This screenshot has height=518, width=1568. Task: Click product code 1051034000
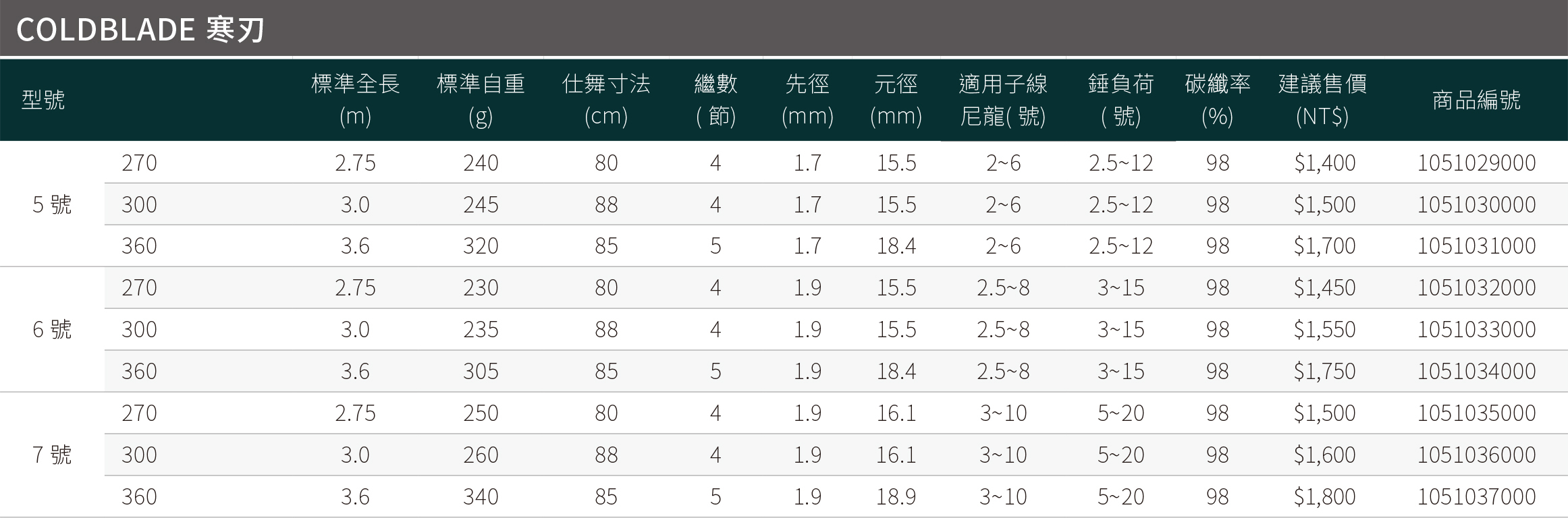tap(1476, 371)
